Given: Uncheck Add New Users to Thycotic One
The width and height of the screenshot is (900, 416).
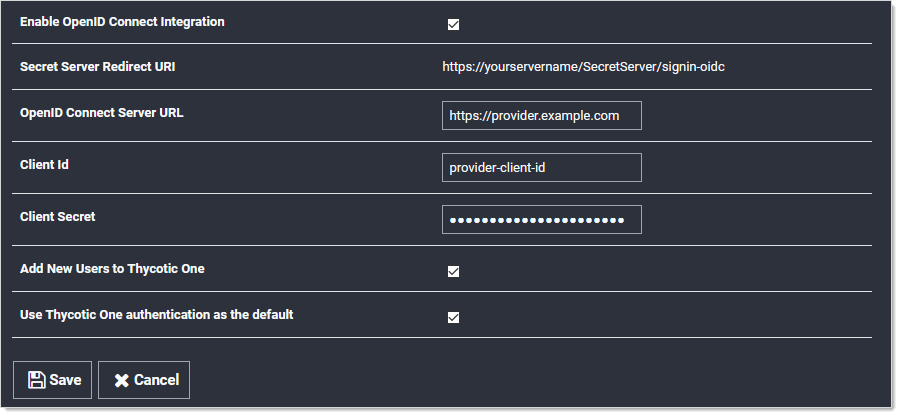Looking at the screenshot, I should [x=453, y=271].
